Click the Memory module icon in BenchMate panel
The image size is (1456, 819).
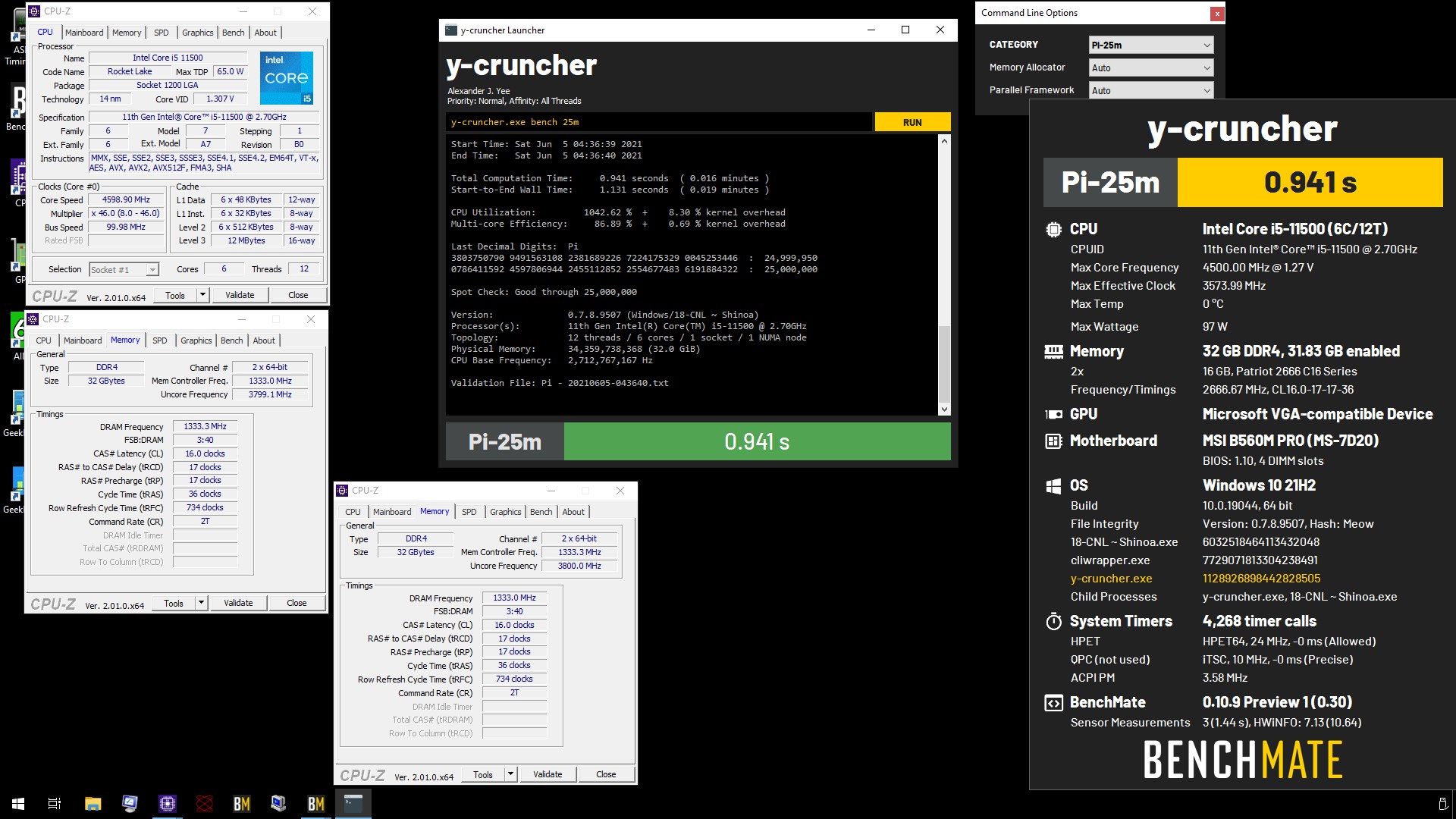[x=1053, y=351]
